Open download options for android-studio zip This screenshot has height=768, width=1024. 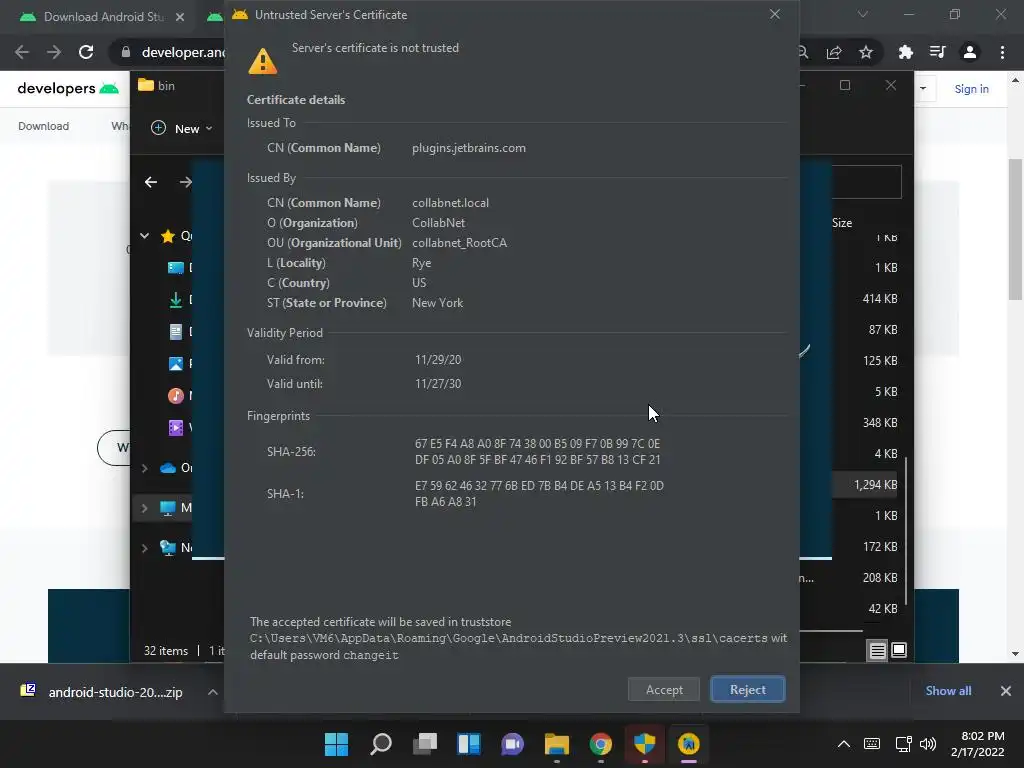(x=212, y=692)
